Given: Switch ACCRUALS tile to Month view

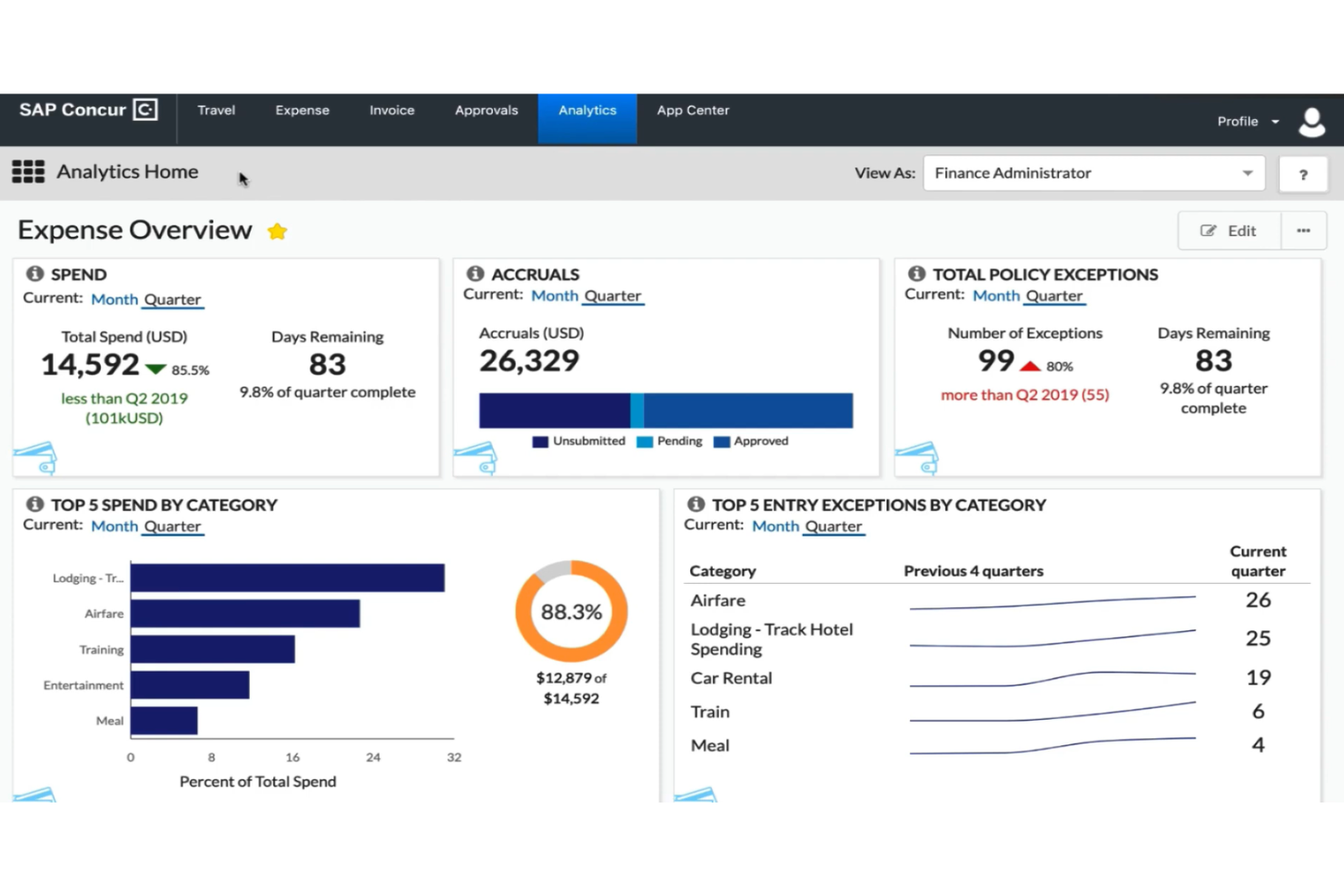Looking at the screenshot, I should pyautogui.click(x=554, y=296).
